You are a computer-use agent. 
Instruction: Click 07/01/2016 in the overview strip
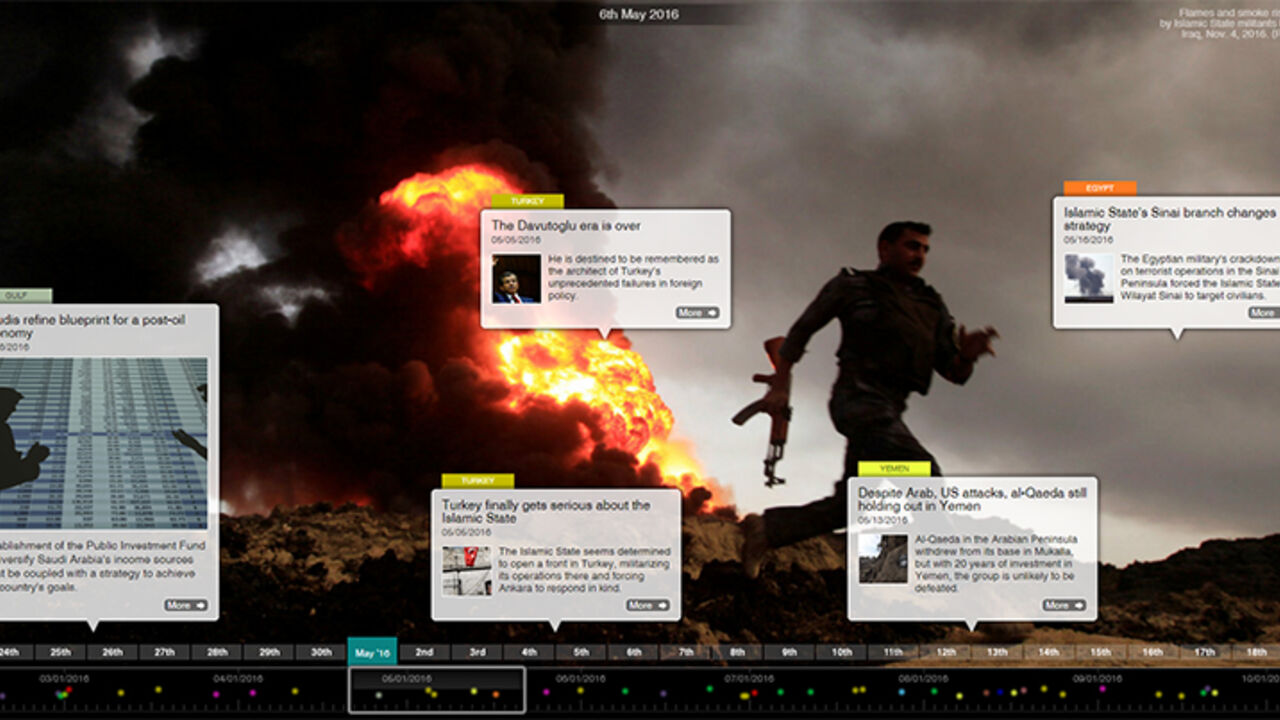751,678
